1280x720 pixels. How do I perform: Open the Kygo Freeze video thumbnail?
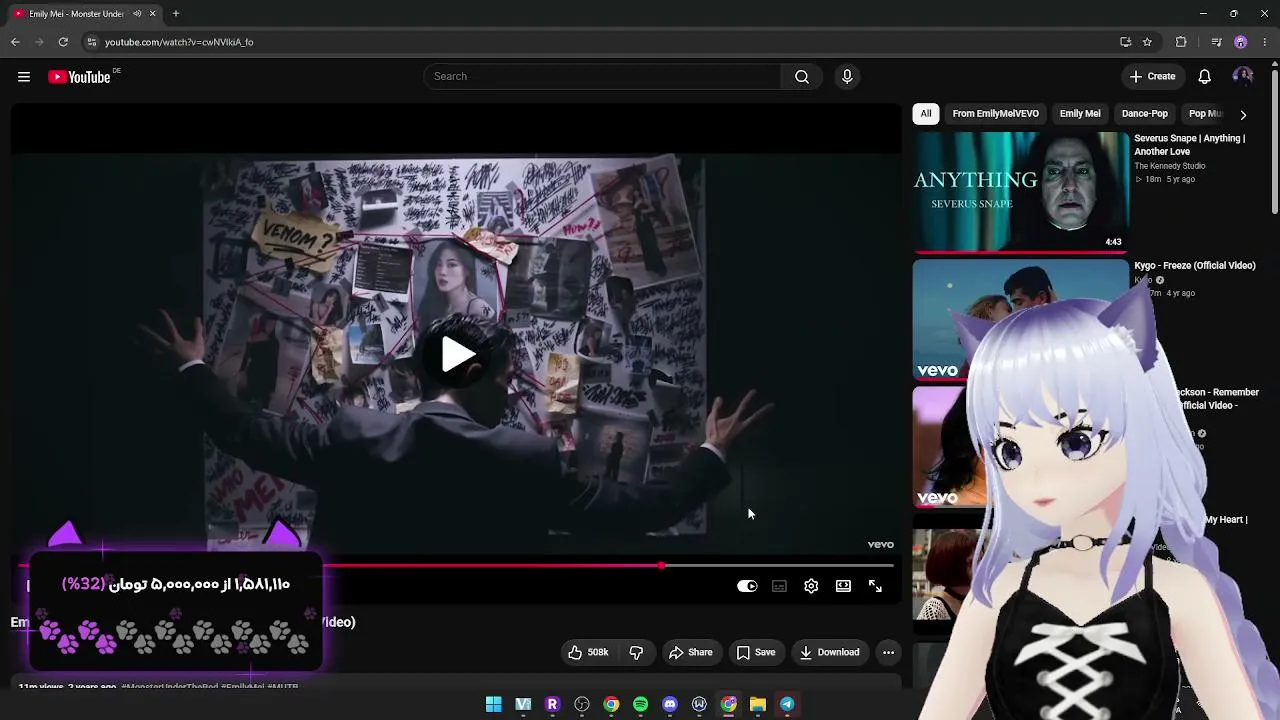pyautogui.click(x=1020, y=320)
